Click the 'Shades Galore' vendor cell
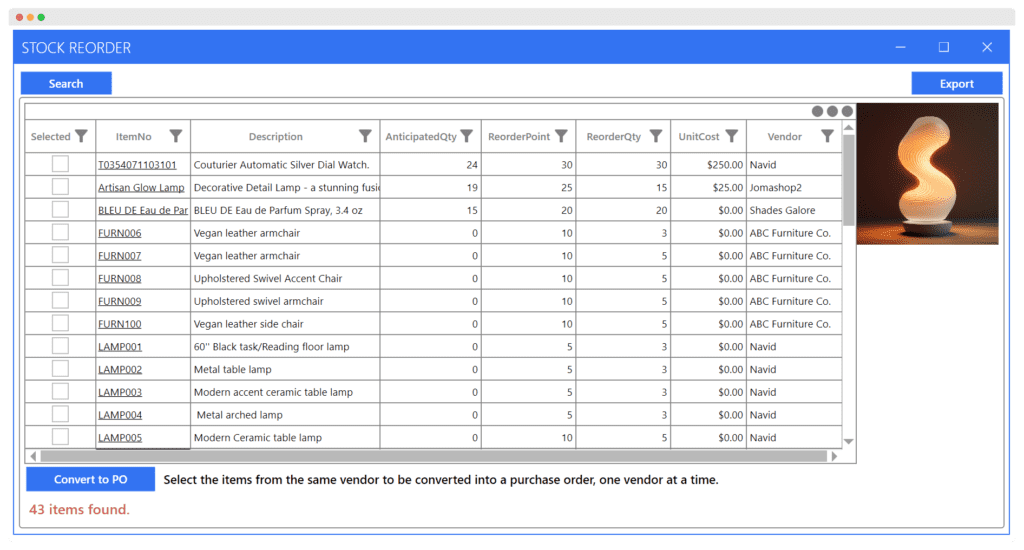Screen dimensions: 1024x550 tap(794, 210)
